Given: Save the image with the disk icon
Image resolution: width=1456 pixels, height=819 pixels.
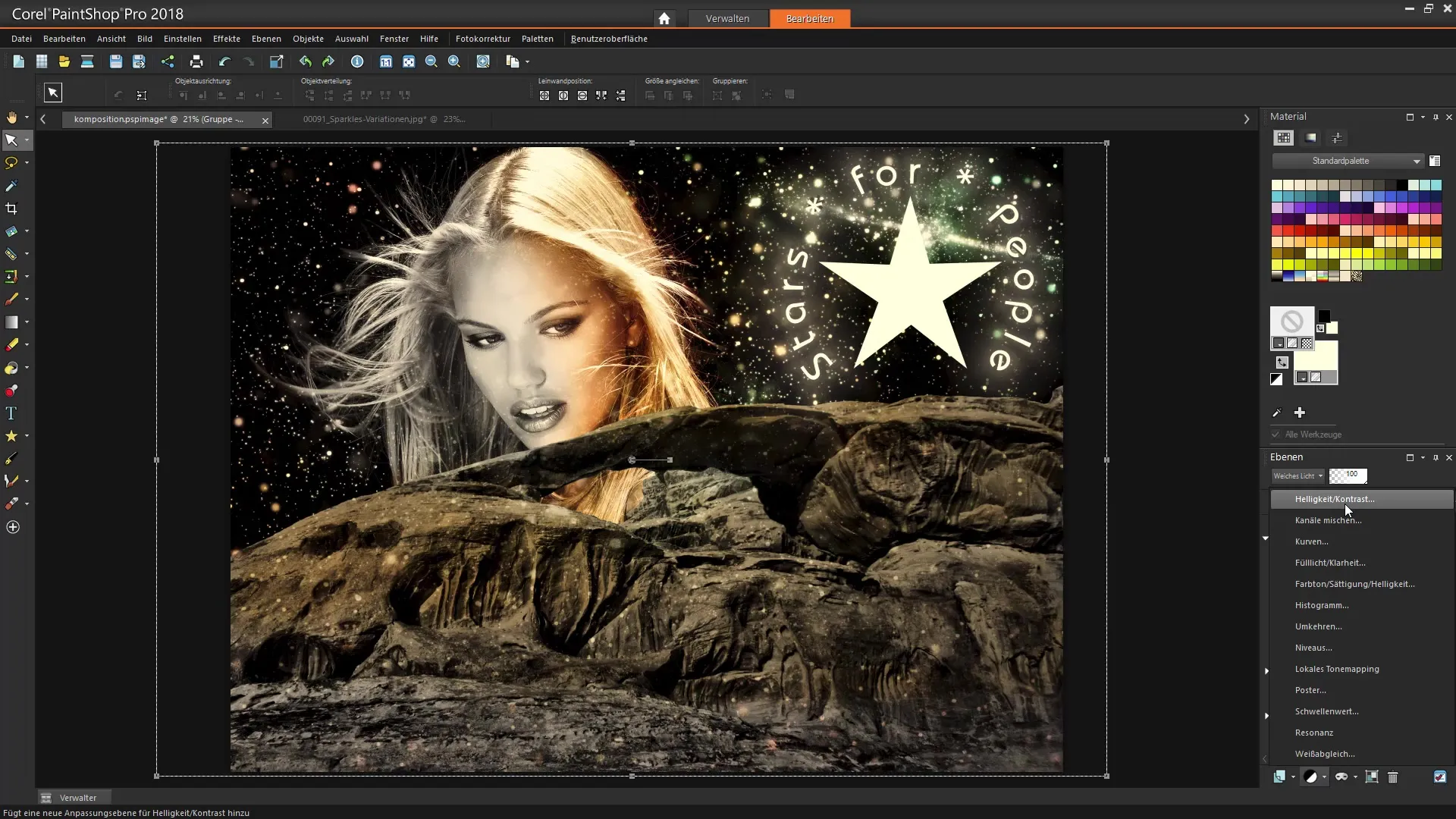Looking at the screenshot, I should (115, 61).
